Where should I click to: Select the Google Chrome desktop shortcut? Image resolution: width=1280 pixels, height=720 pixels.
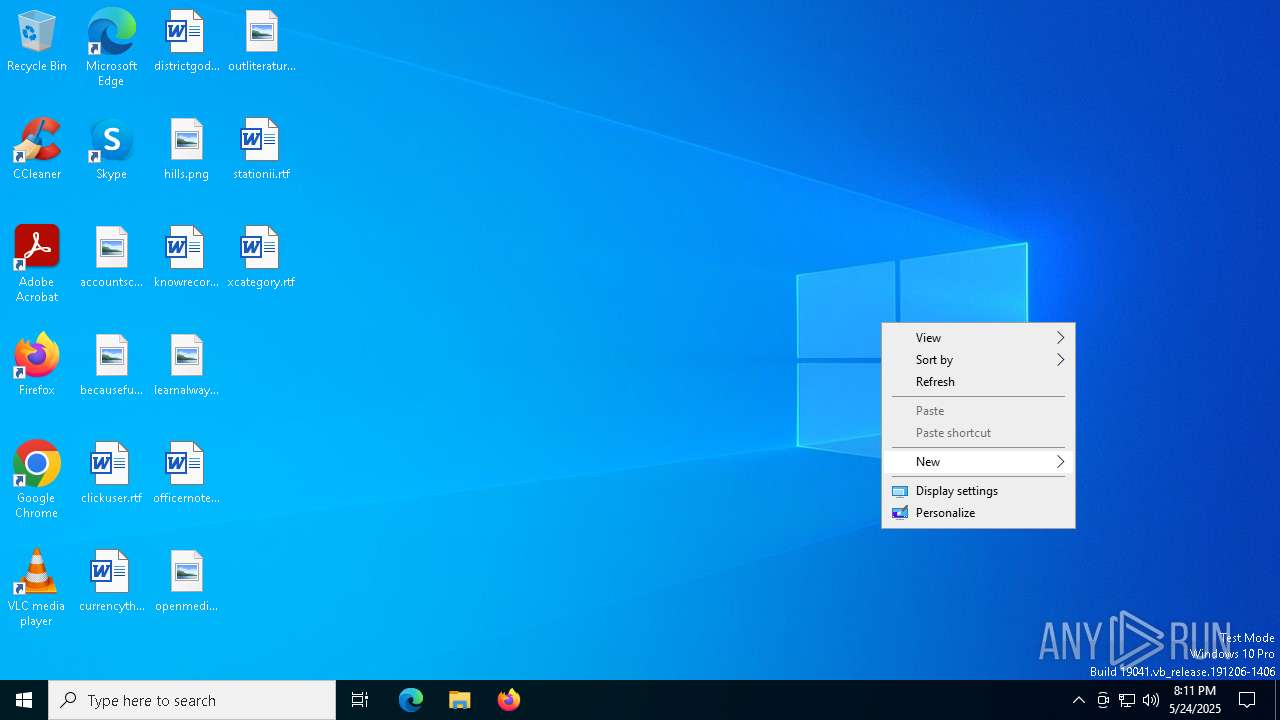[x=37, y=480]
